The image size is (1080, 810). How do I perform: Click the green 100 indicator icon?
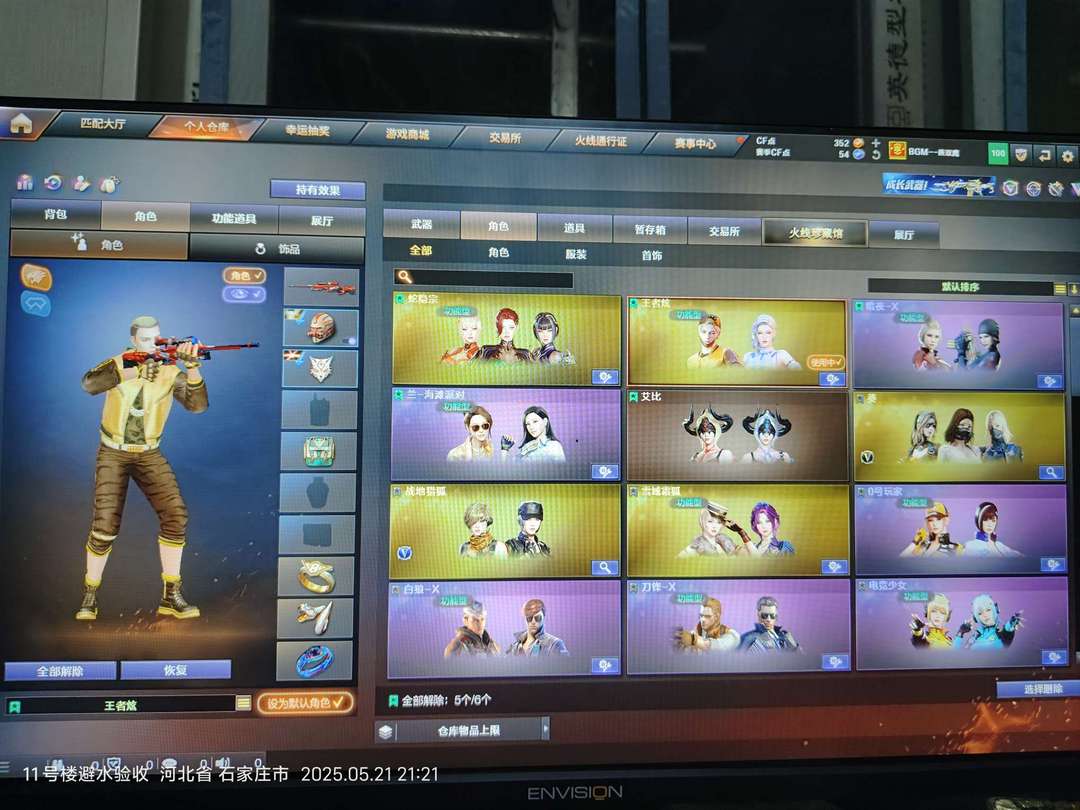998,154
